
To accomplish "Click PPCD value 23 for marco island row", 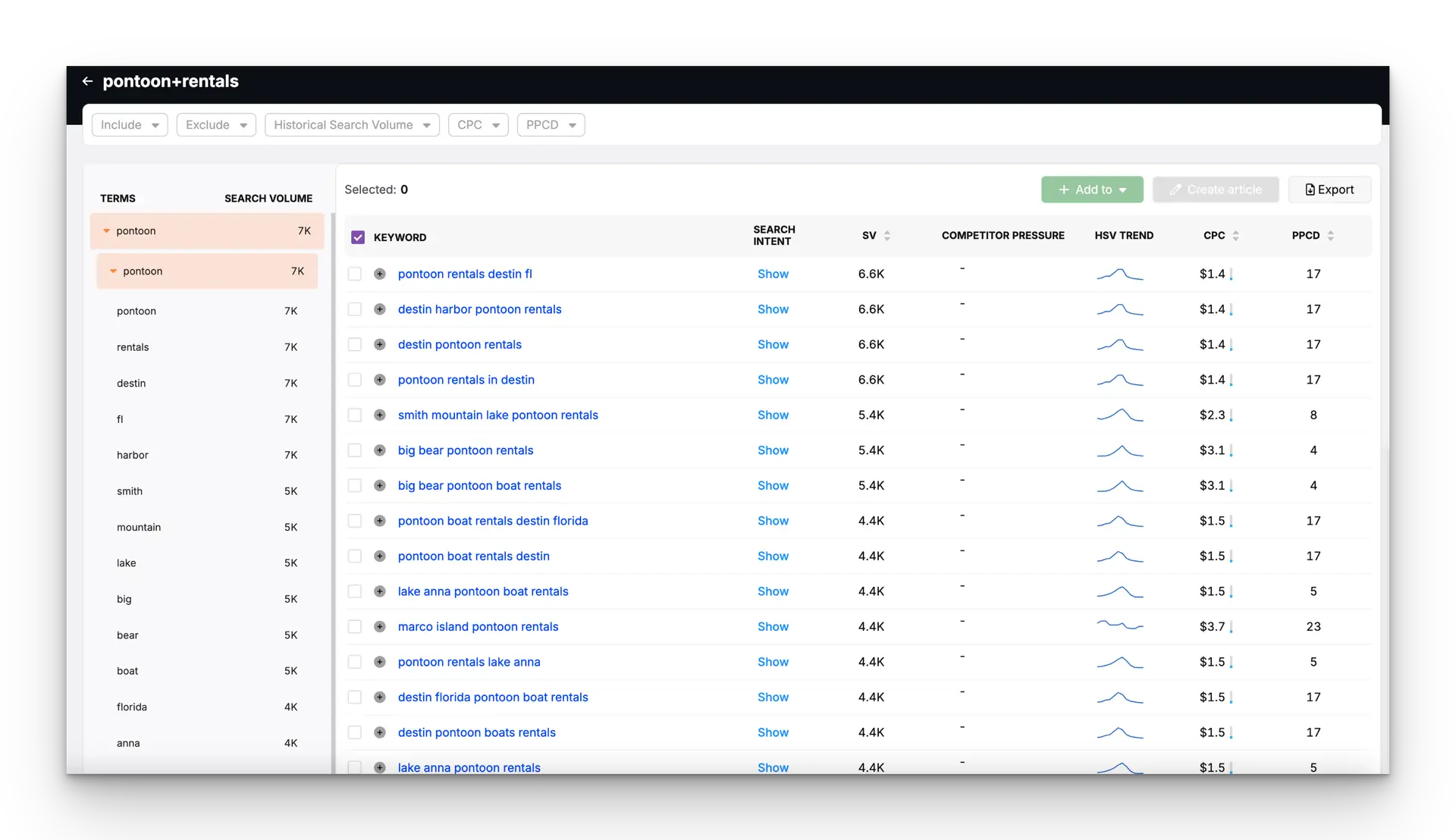I will (1313, 626).
